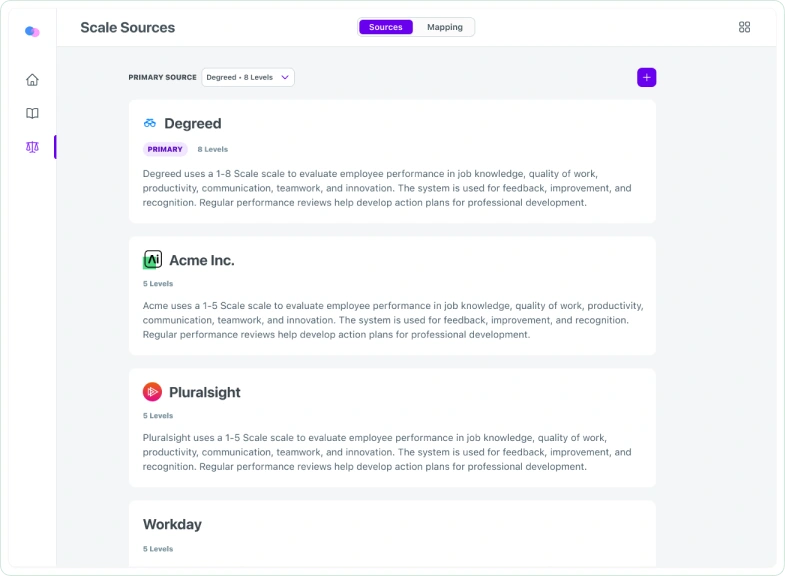
Task: Click the Acme Inc. description text
Action: (x=393, y=320)
